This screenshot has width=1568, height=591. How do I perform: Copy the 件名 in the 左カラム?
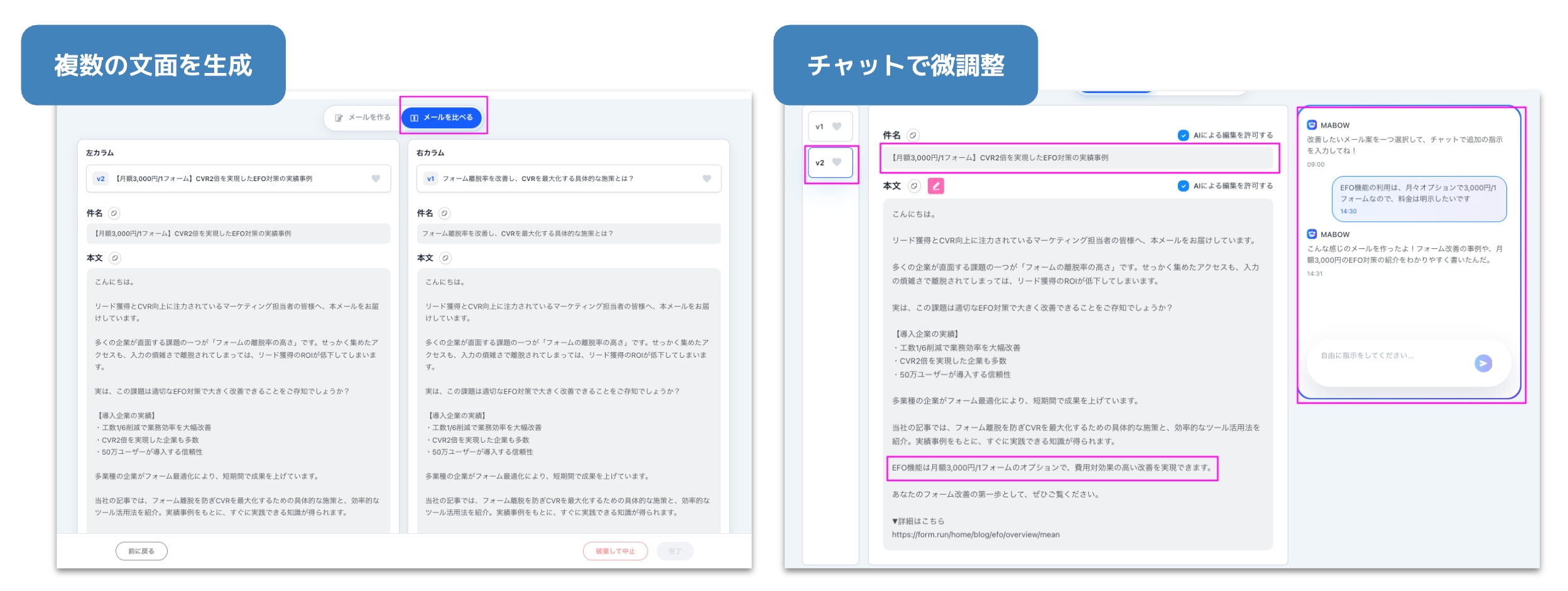(114, 213)
